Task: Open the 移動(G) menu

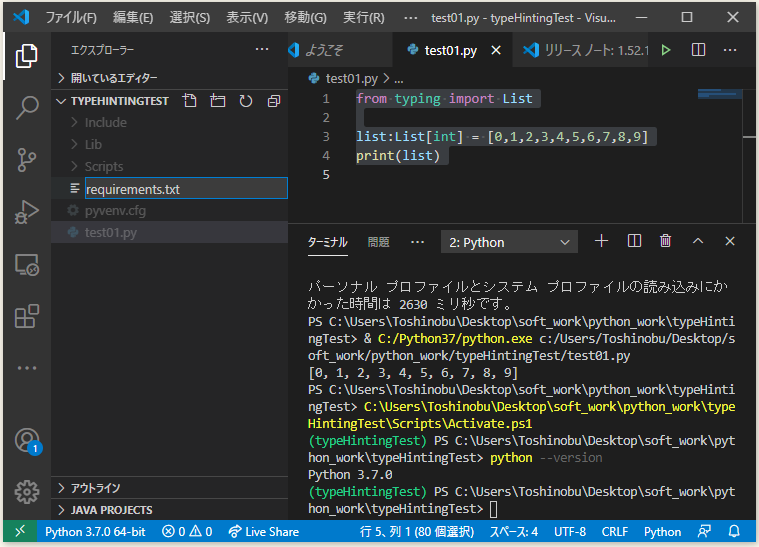Action: [305, 18]
